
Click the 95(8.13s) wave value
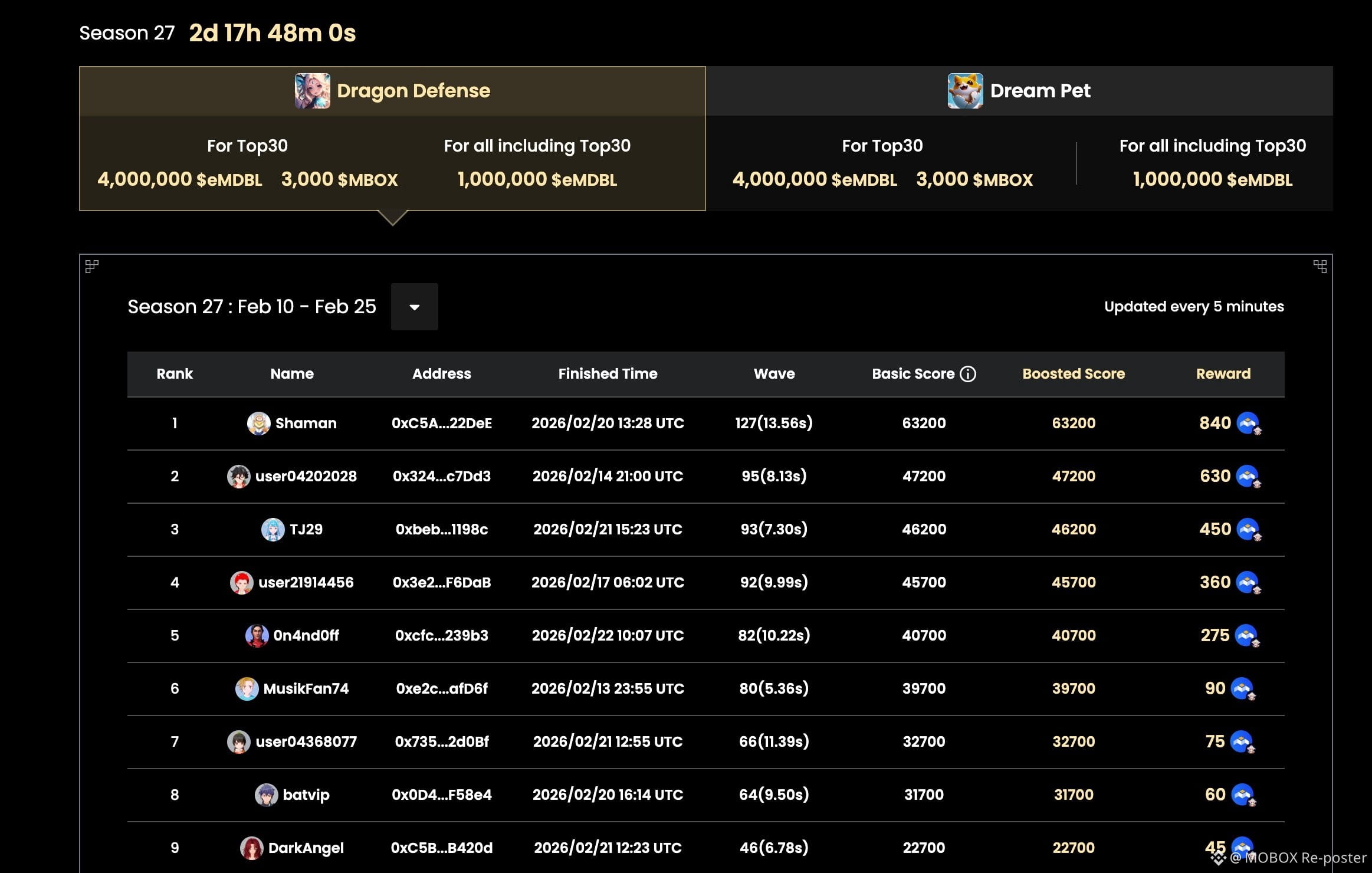(774, 476)
